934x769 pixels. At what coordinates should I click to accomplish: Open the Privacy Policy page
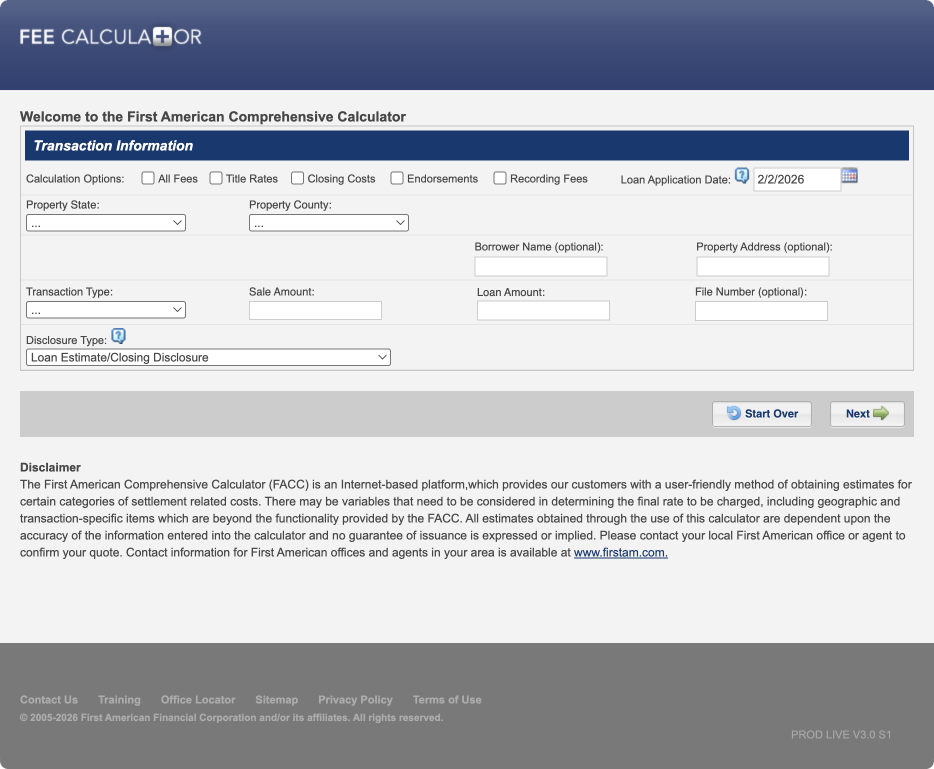click(x=355, y=699)
